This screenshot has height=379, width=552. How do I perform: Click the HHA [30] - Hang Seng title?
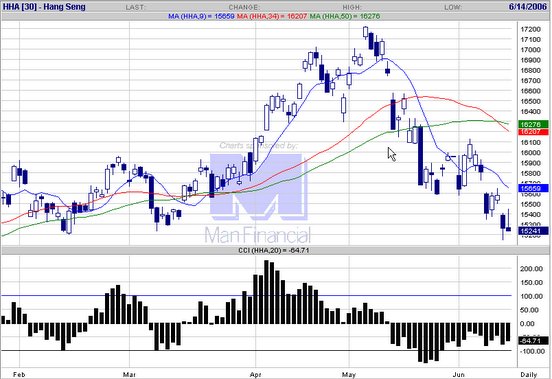(44, 6)
